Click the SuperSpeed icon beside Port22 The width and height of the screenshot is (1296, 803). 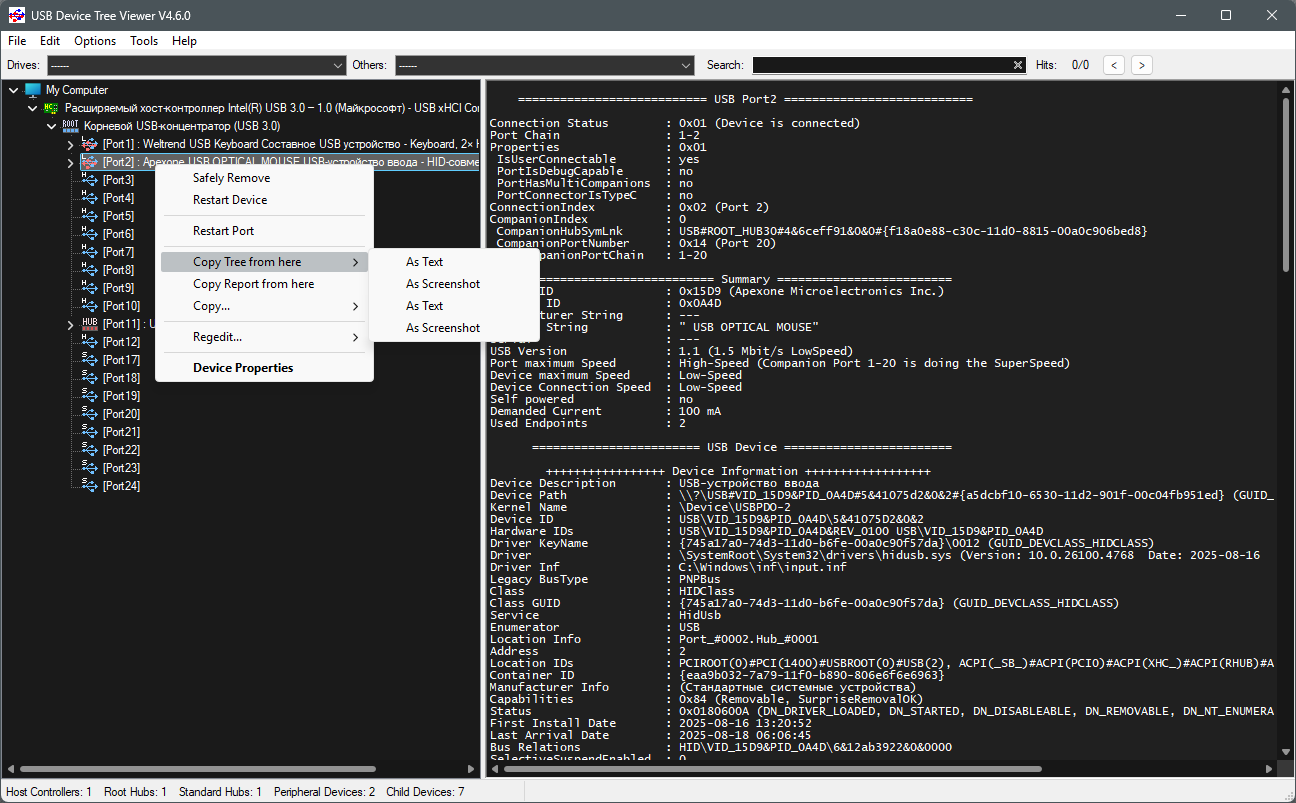tap(89, 450)
